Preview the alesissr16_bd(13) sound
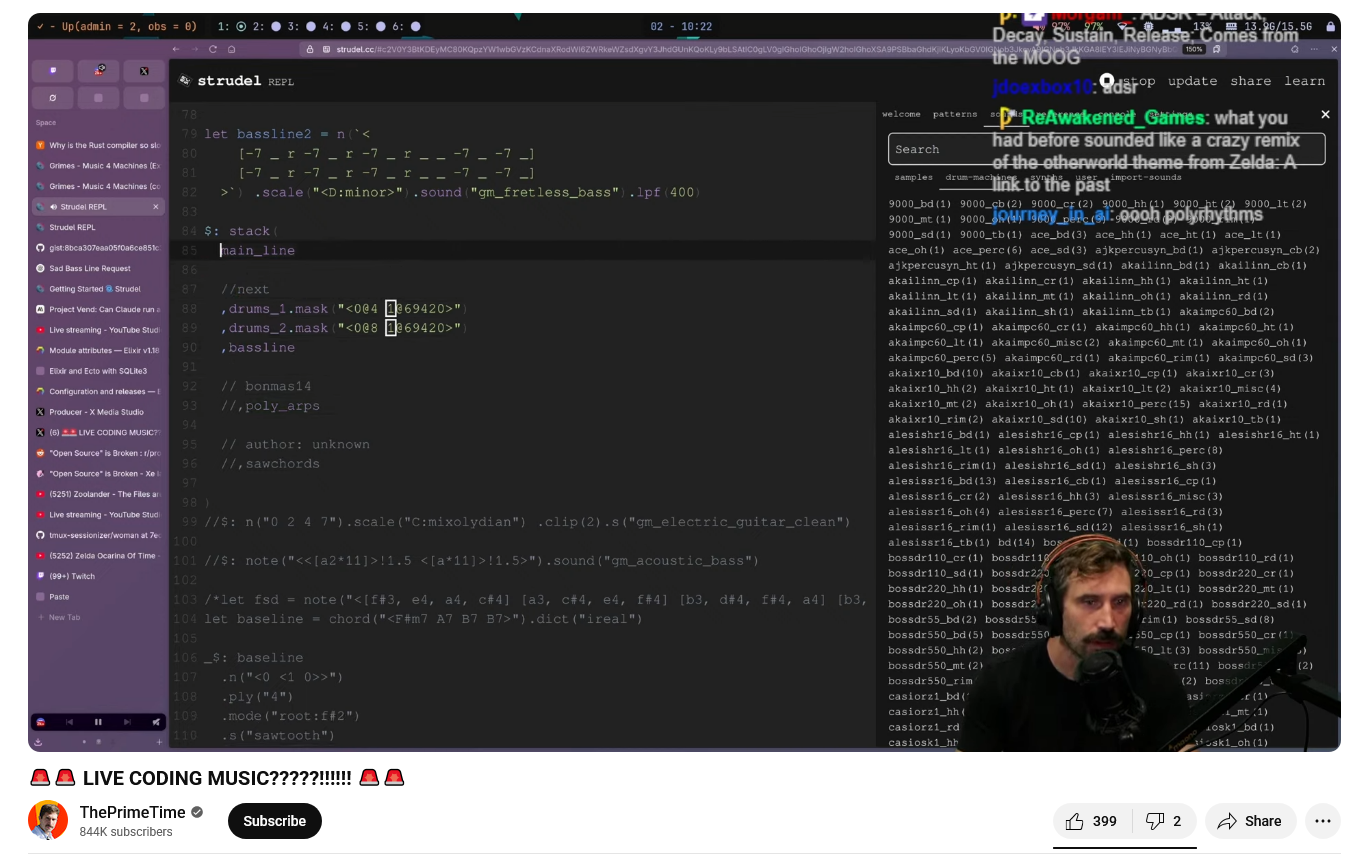1352x863 pixels. [x=942, y=481]
